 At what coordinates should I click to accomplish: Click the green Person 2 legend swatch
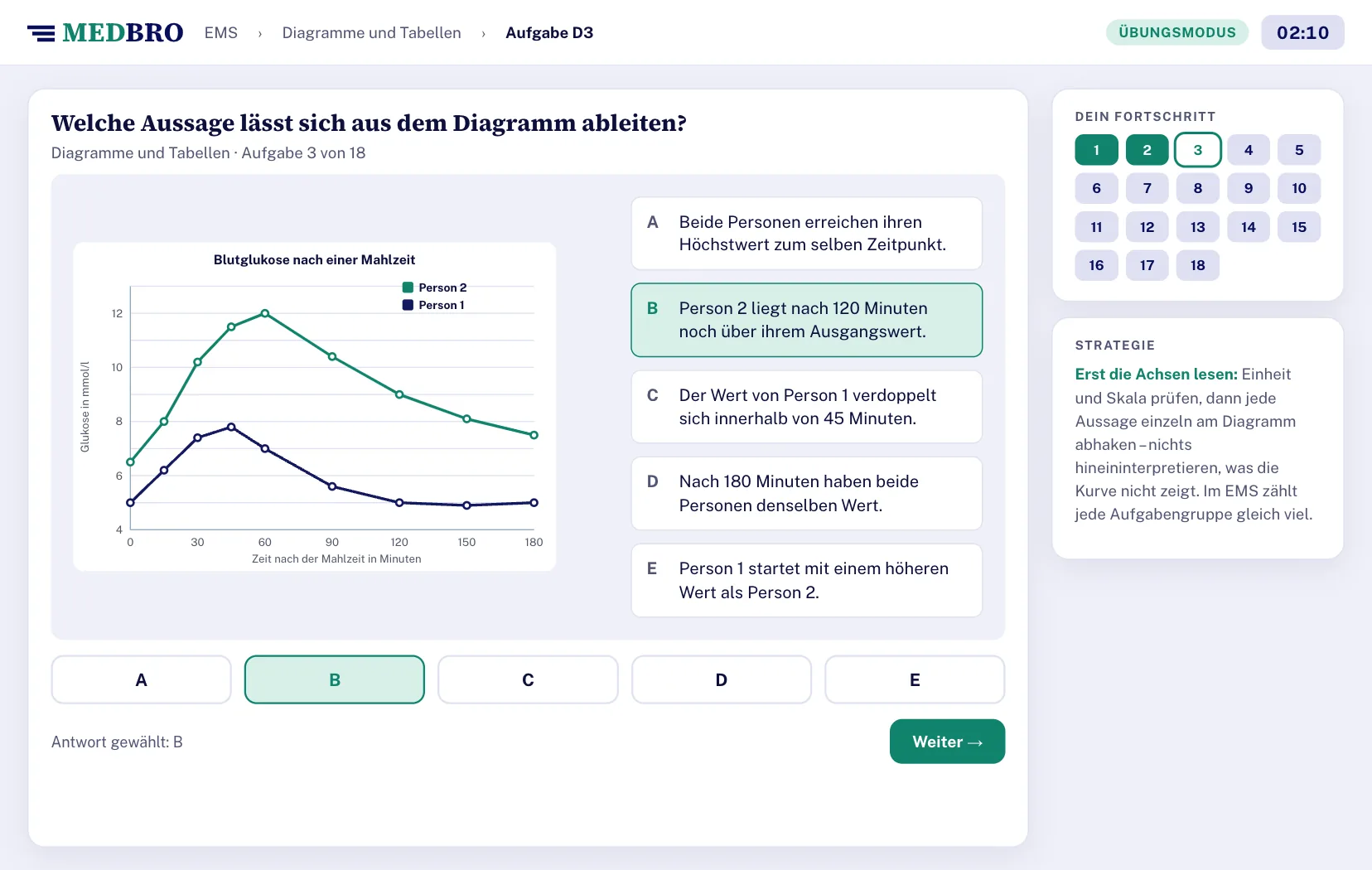click(408, 288)
